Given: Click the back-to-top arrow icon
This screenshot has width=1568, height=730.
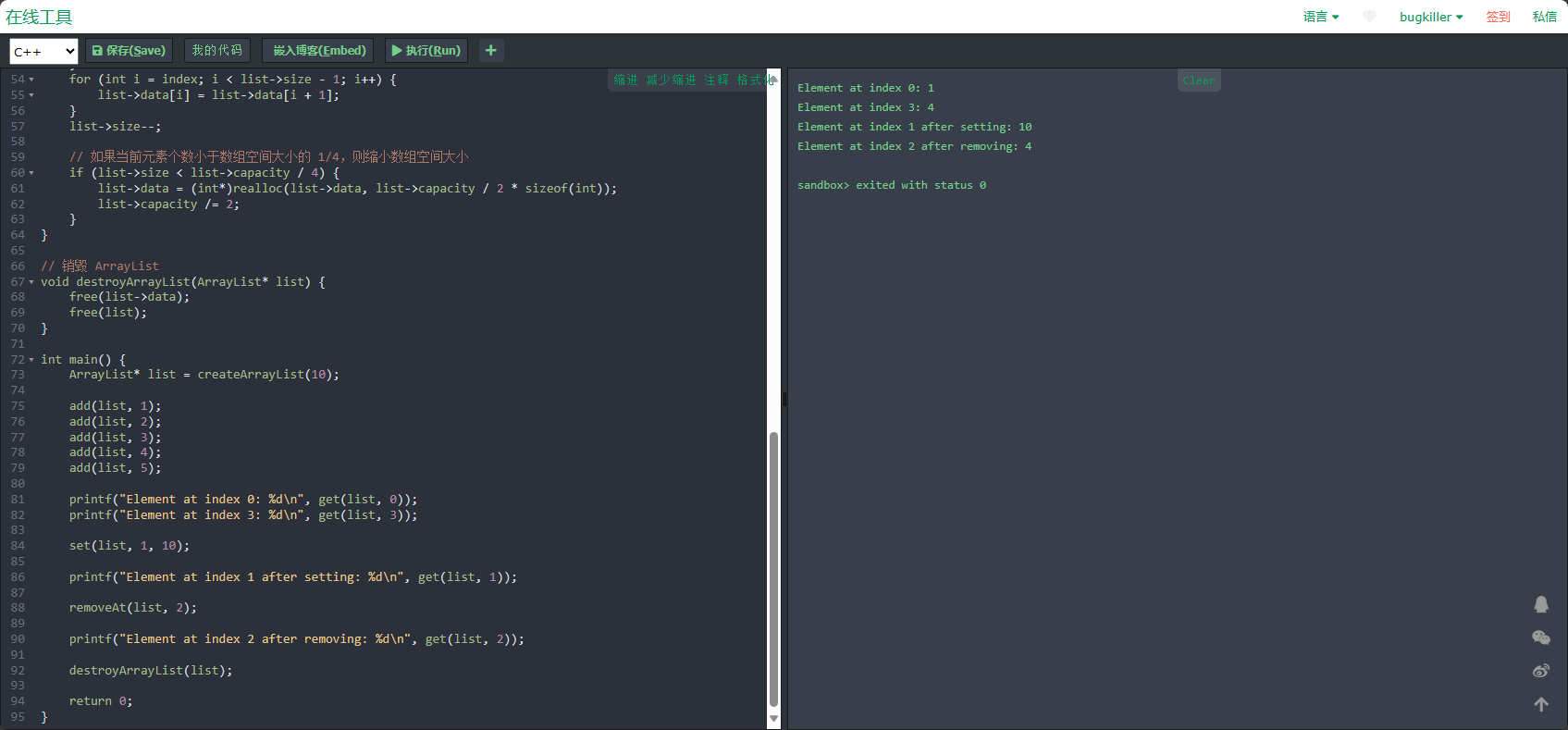Looking at the screenshot, I should click(1541, 704).
